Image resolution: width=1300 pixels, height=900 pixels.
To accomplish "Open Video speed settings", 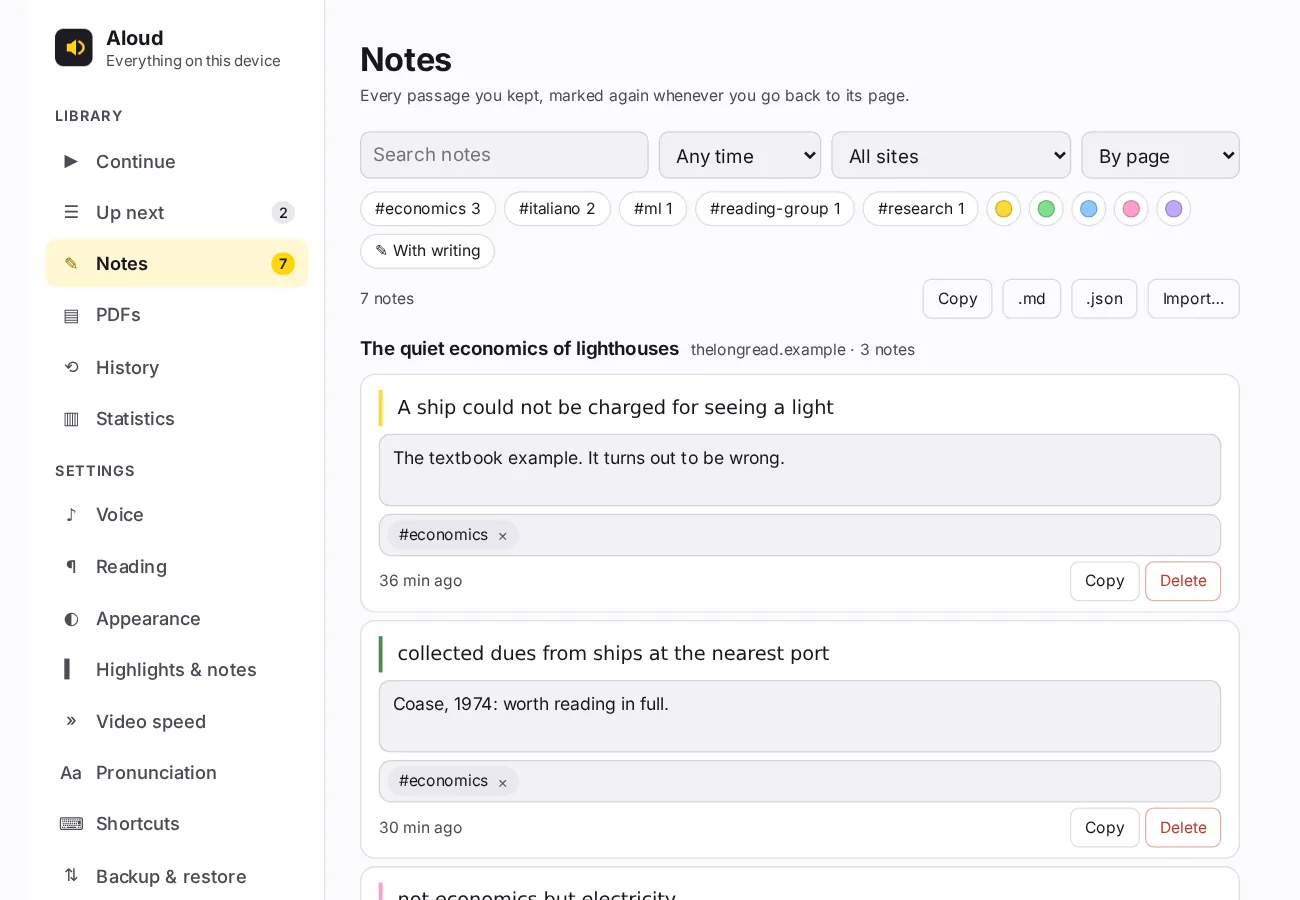I will click(177, 721).
